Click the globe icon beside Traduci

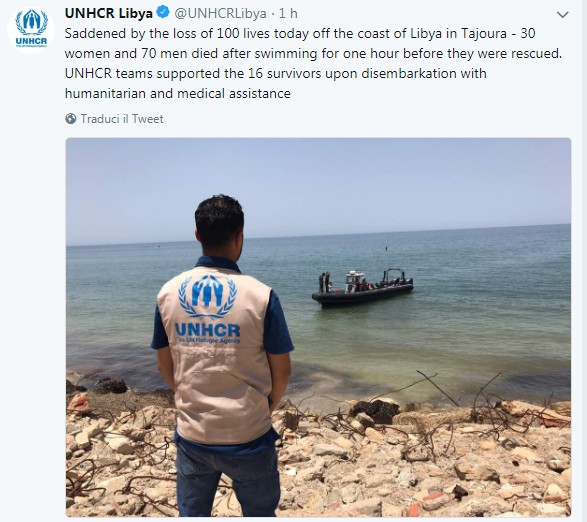point(70,119)
